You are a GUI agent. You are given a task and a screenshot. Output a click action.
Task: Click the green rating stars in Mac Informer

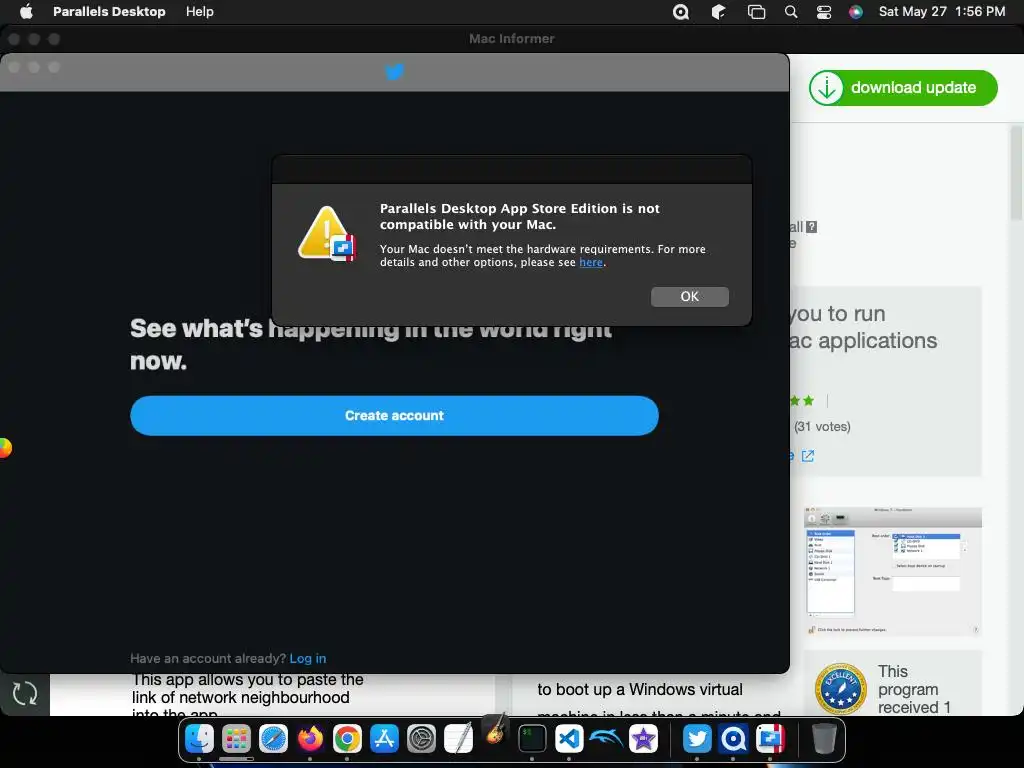click(803, 400)
